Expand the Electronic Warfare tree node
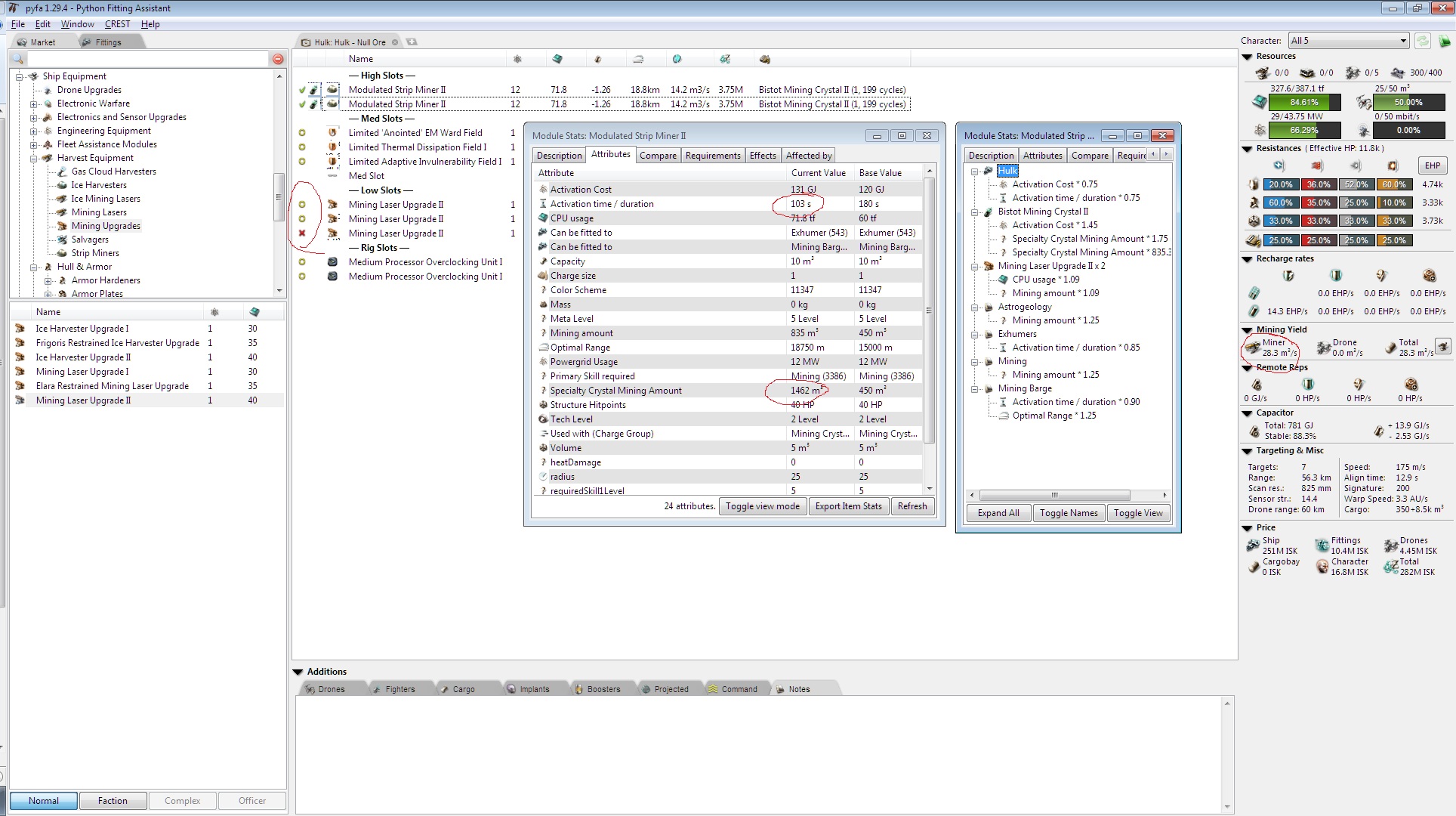 34,104
